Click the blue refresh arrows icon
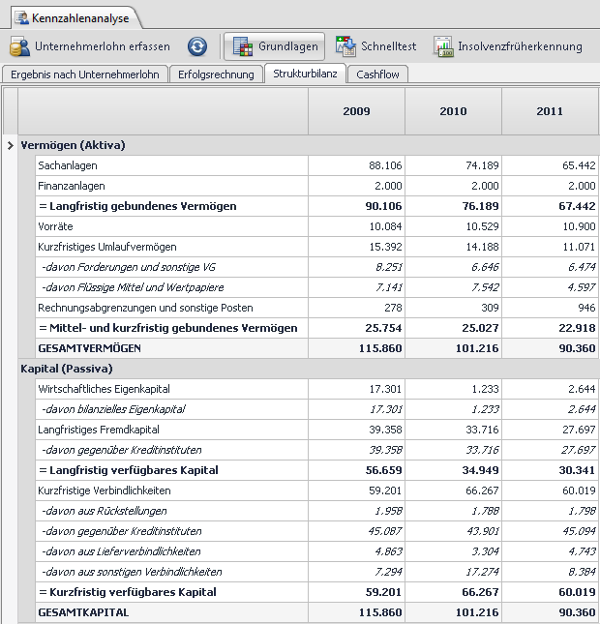600x624 pixels. point(197,47)
